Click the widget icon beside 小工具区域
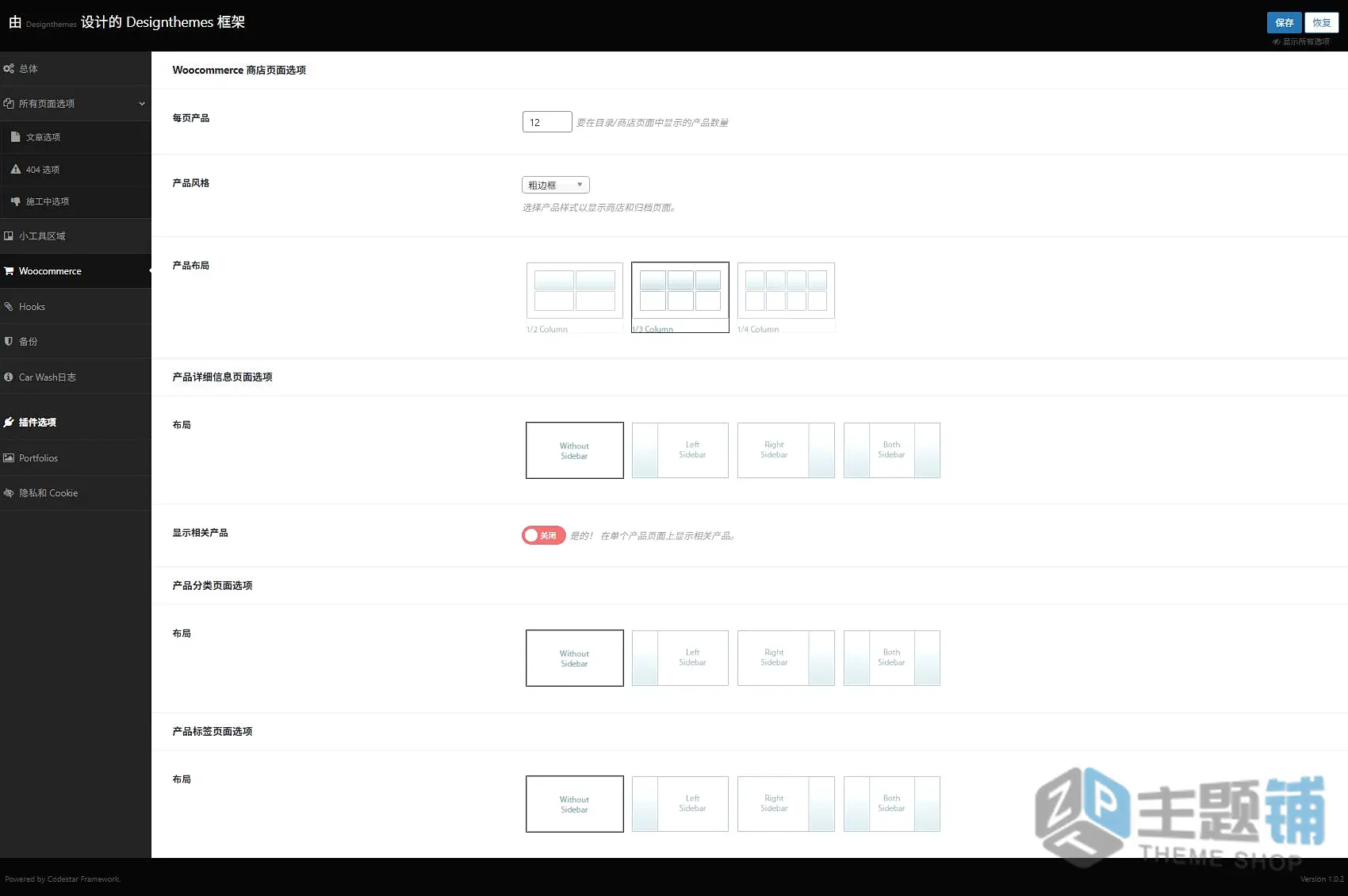 pos(9,236)
